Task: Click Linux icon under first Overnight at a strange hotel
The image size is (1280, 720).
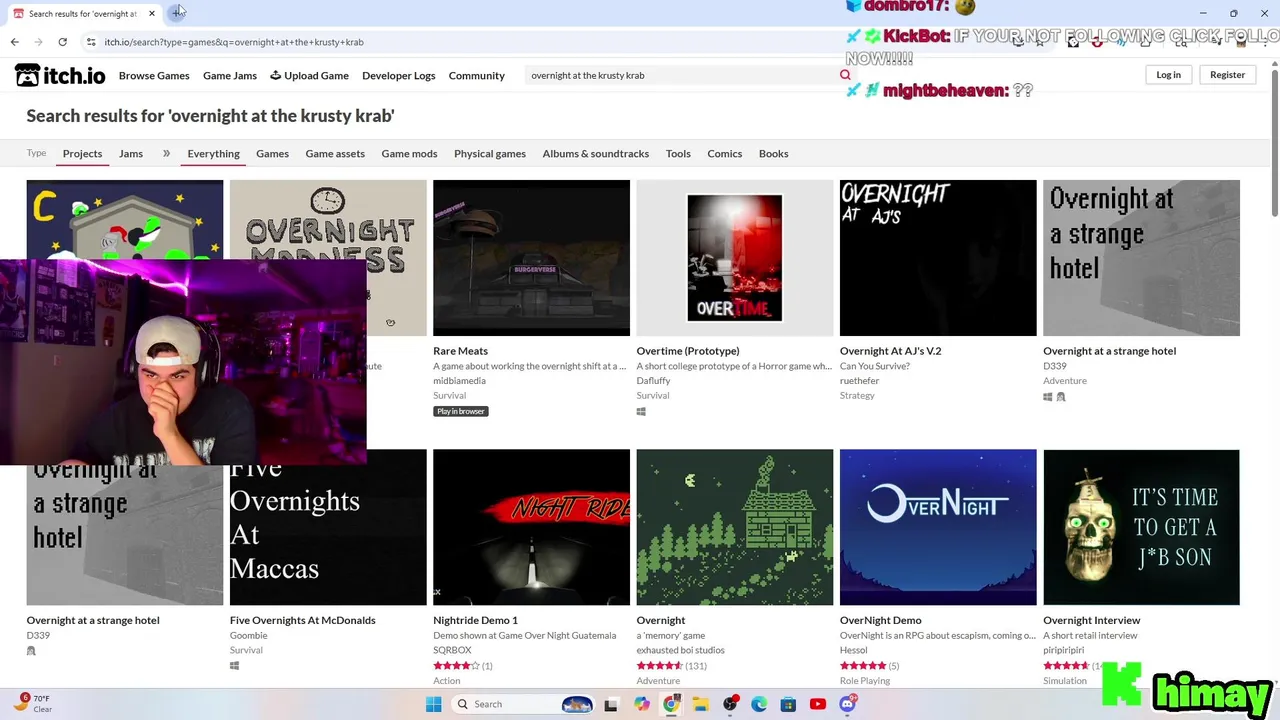Action: coord(1061,397)
